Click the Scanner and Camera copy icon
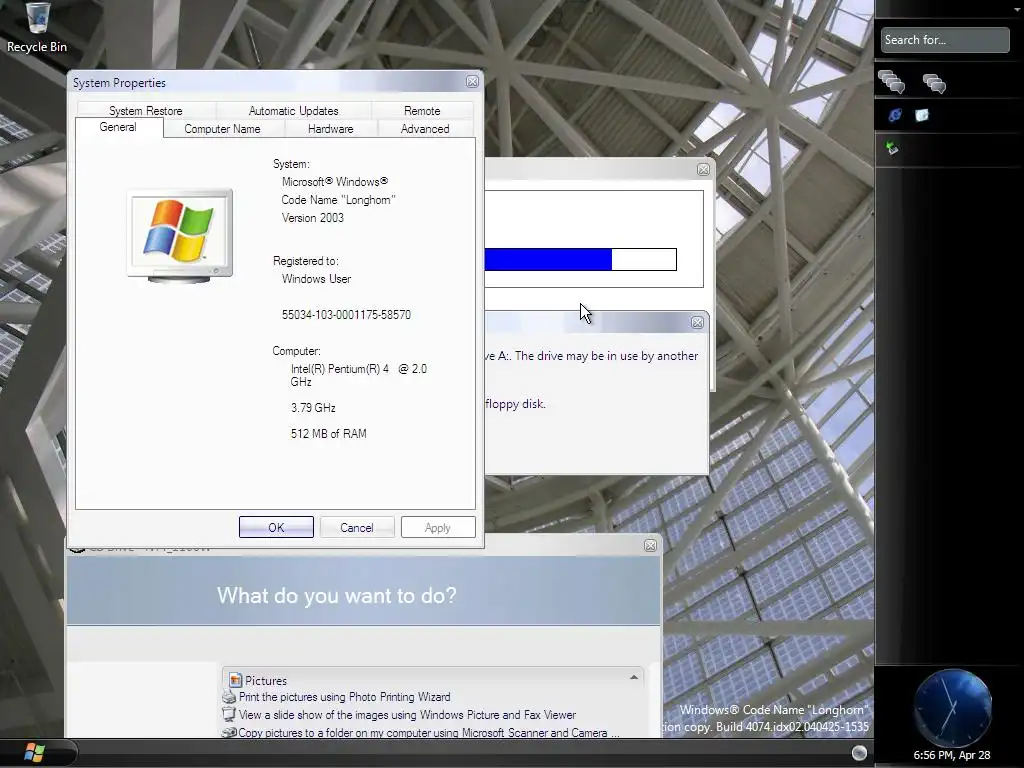1024x768 pixels. click(229, 732)
